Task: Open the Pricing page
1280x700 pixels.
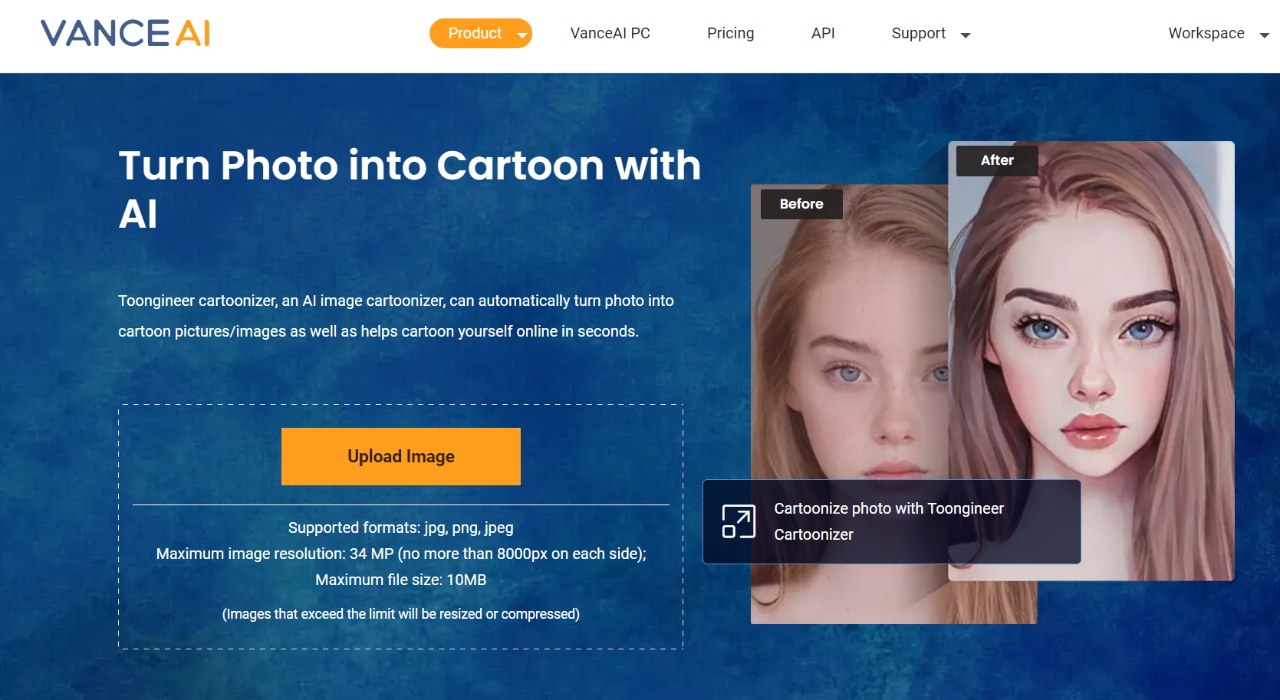Action: pyautogui.click(x=730, y=33)
